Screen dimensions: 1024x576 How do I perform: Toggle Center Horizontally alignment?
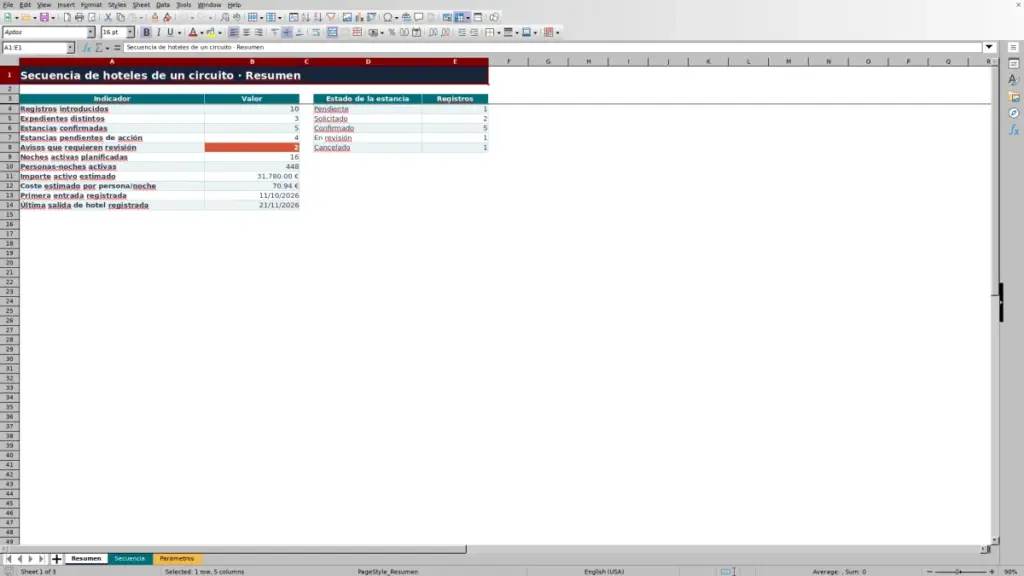pyautogui.click(x=246, y=33)
